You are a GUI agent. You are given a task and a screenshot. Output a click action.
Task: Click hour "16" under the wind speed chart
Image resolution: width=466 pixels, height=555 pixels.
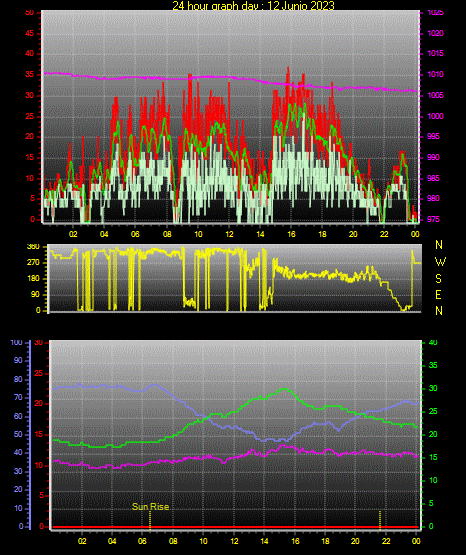click(x=291, y=234)
